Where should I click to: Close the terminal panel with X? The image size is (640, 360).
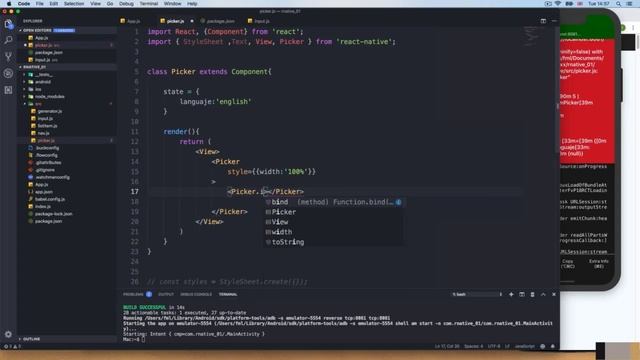(554, 294)
